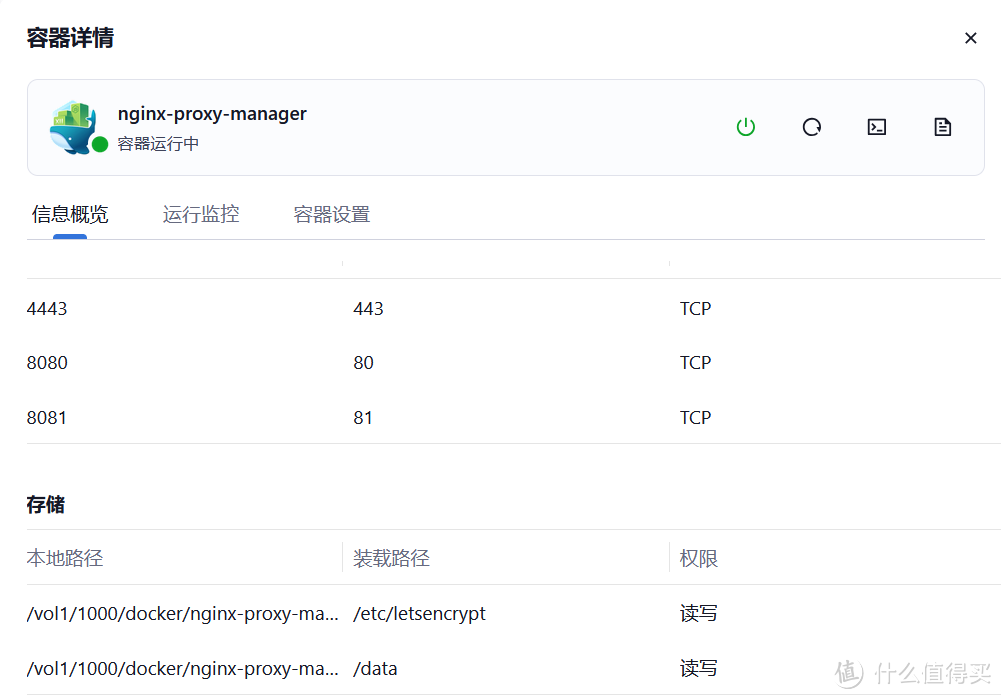This screenshot has width=1001, height=699.
Task: Select the local port 4443 row
Action: (x=47, y=309)
